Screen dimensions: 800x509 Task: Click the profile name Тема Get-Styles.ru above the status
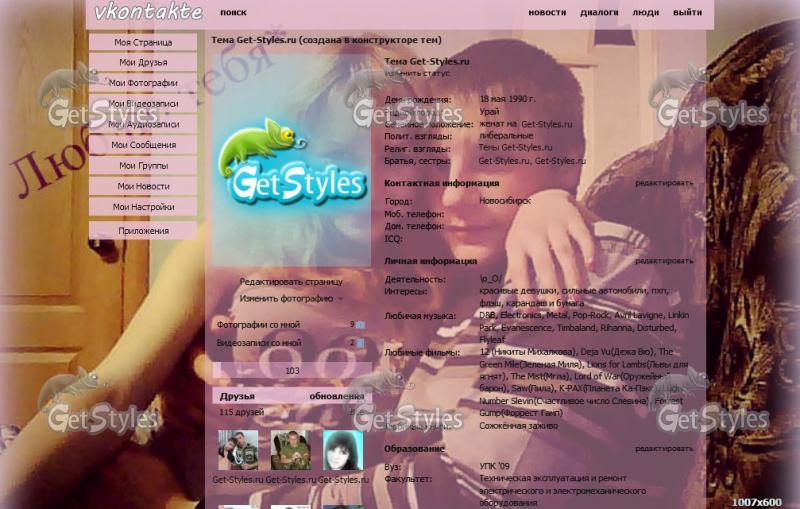[427, 62]
